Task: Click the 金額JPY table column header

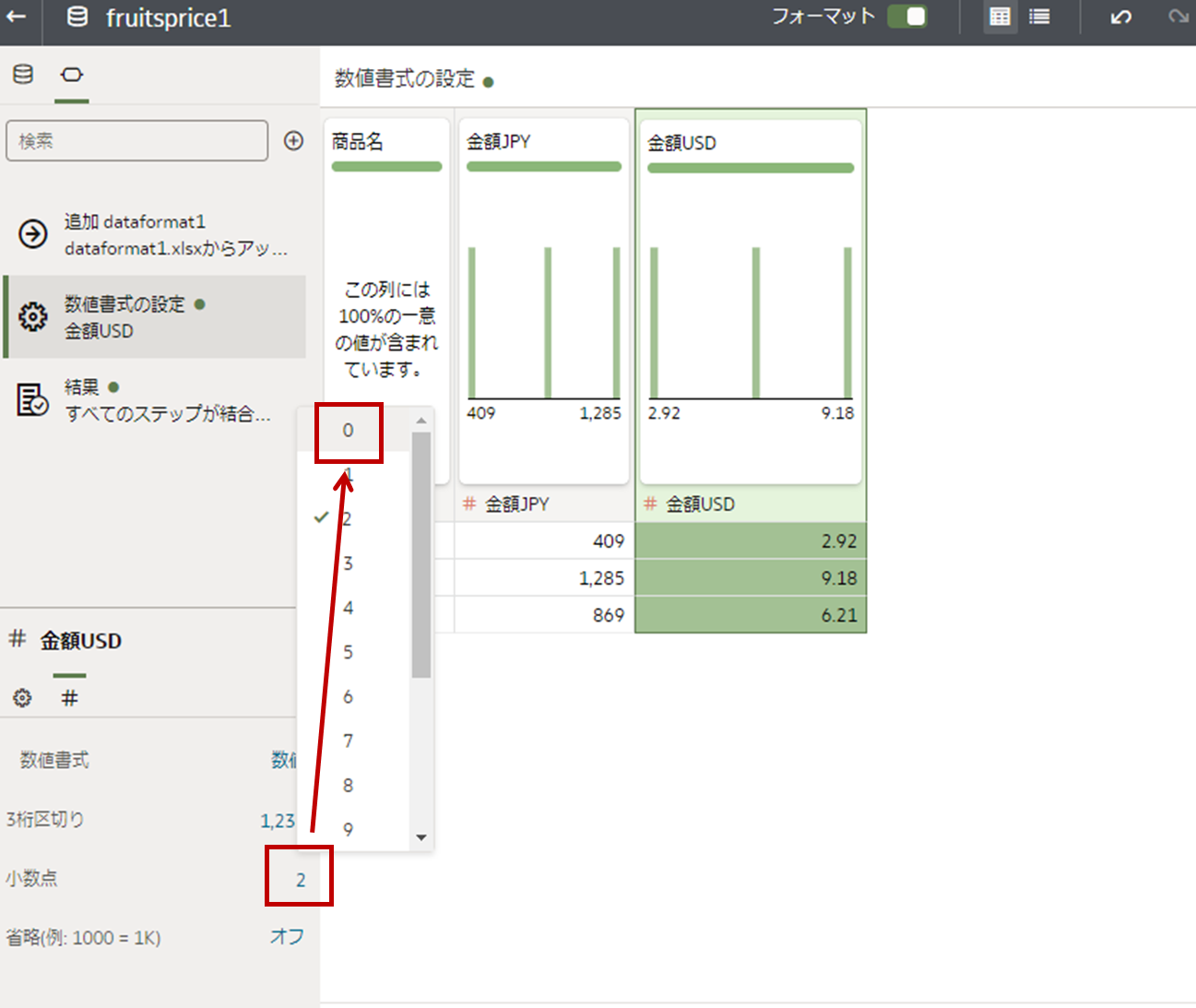Action: 544,504
